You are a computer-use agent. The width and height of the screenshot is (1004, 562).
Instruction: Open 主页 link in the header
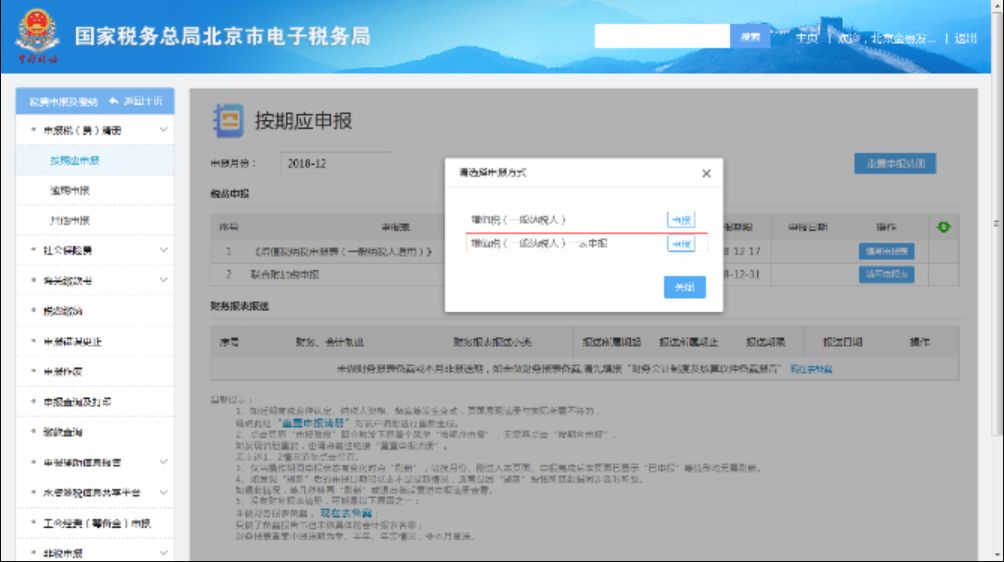(x=807, y=38)
